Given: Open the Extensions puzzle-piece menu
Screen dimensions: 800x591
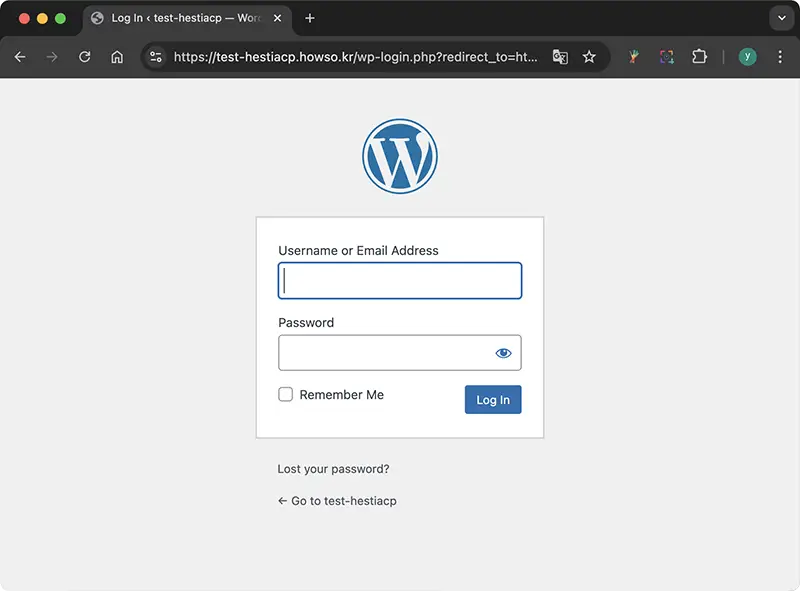Looking at the screenshot, I should tap(699, 57).
